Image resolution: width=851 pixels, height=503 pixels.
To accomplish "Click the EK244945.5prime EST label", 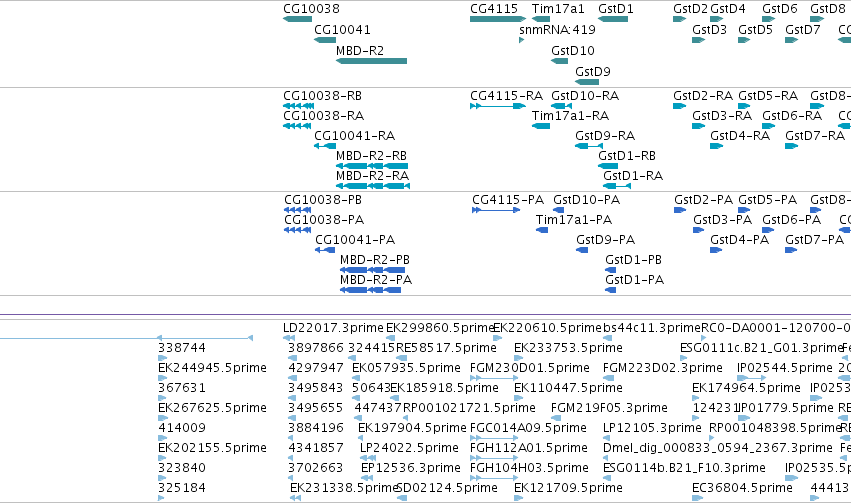I will 212,368.
